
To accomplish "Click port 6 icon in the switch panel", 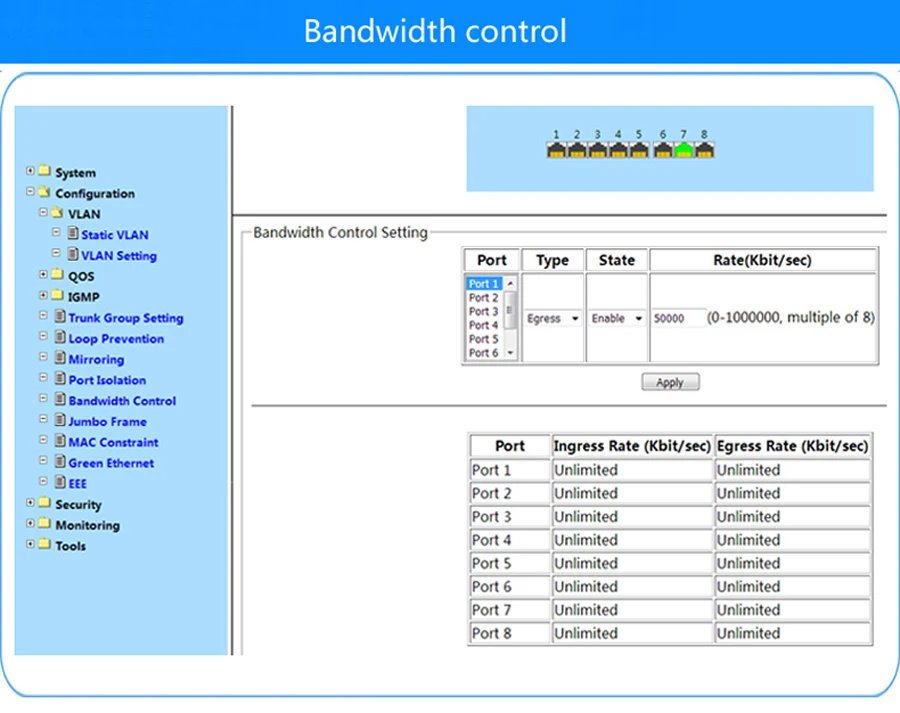I will click(x=663, y=150).
